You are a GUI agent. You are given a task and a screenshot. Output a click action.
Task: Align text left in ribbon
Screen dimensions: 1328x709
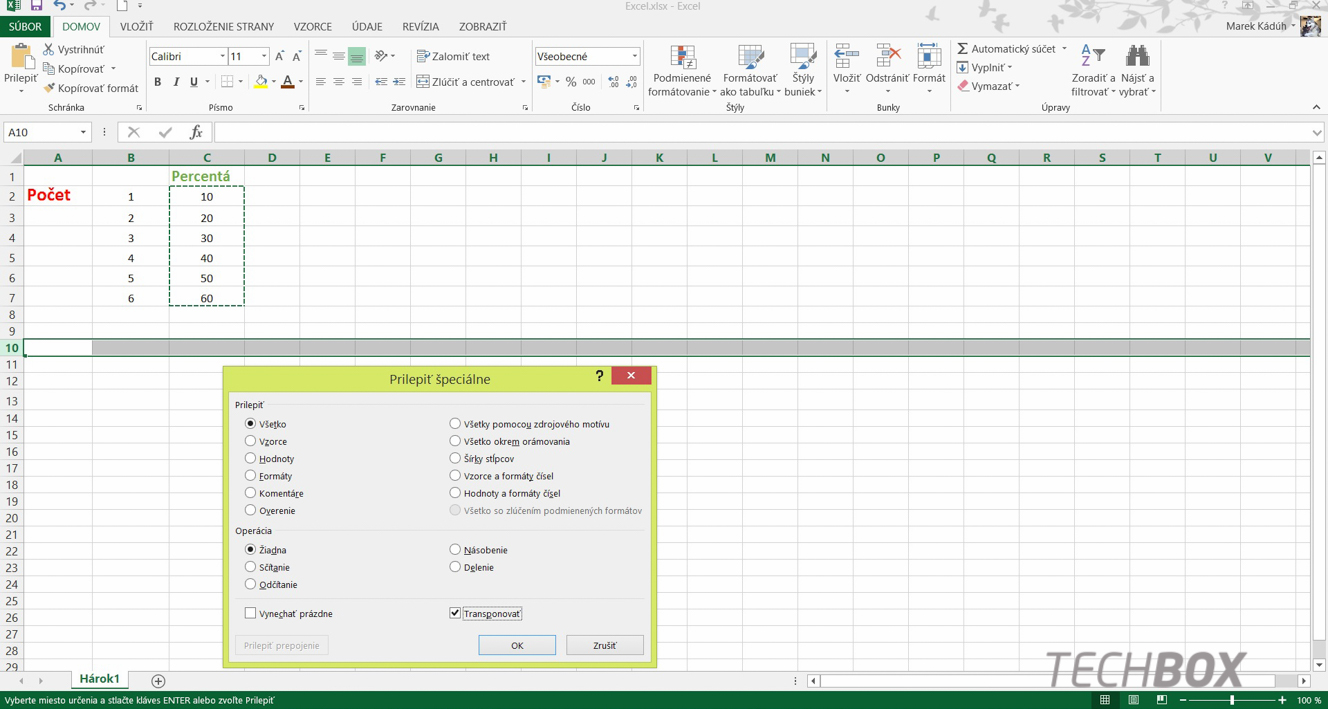[321, 82]
